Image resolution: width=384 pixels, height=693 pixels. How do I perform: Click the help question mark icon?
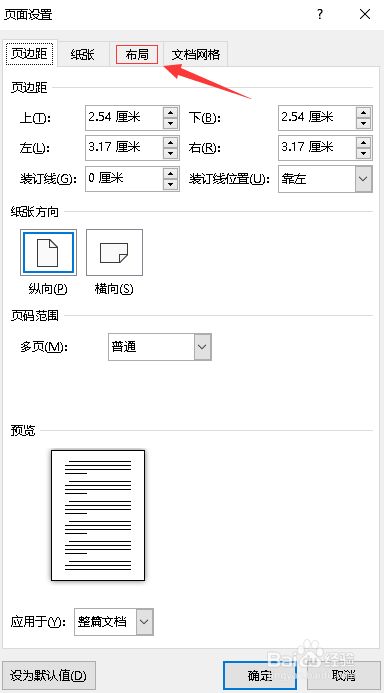click(x=320, y=15)
